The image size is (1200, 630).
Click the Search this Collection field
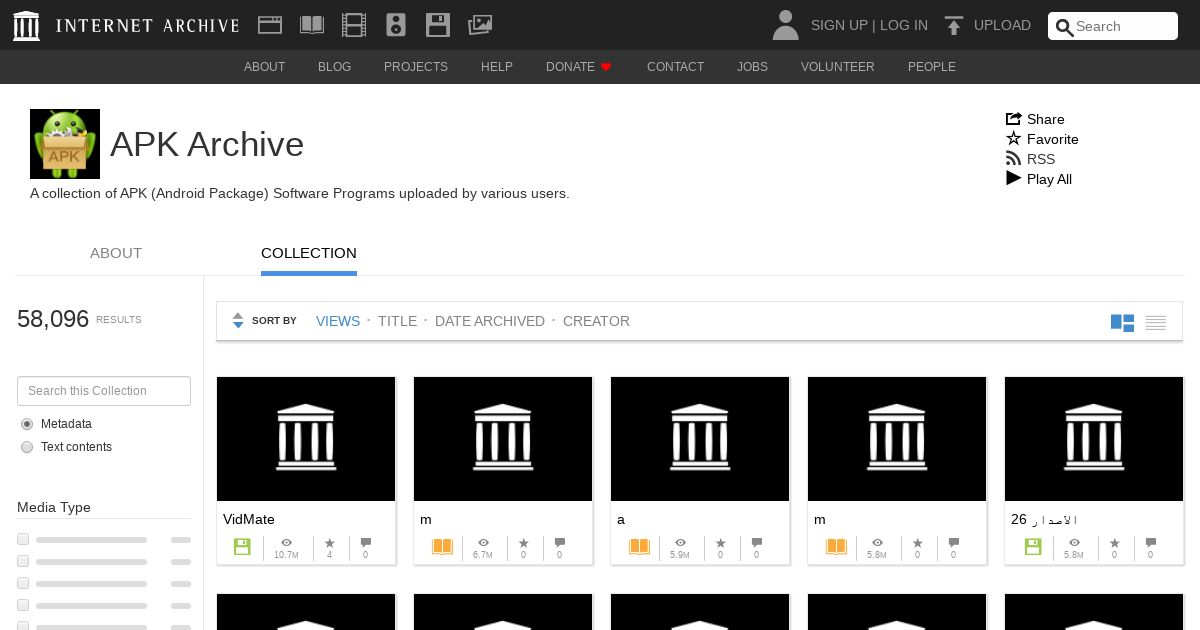104,391
